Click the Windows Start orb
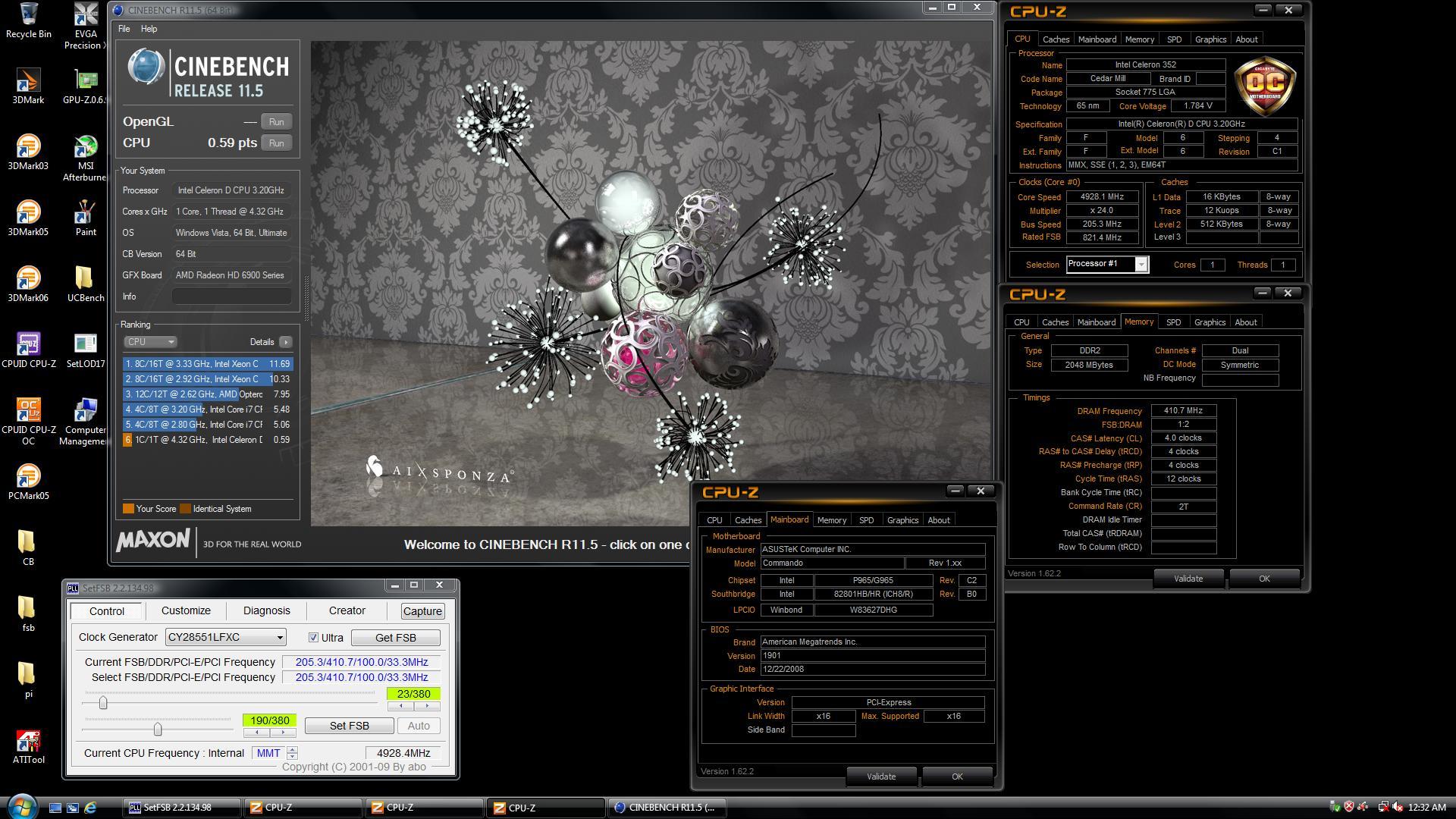Viewport: 1456px width, 819px height. pos(20,807)
